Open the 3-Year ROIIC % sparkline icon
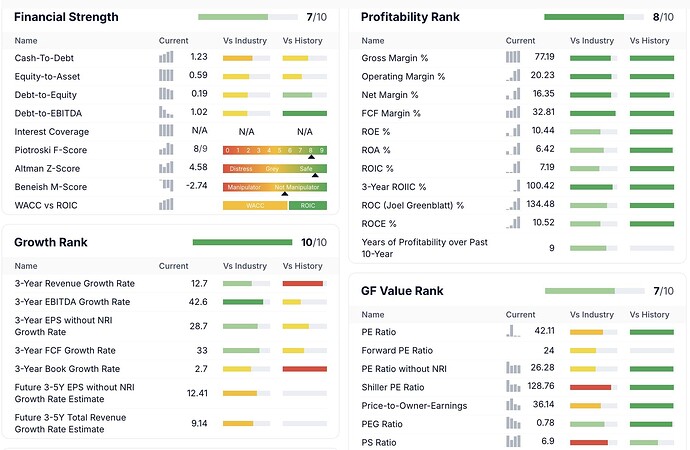 (513, 186)
